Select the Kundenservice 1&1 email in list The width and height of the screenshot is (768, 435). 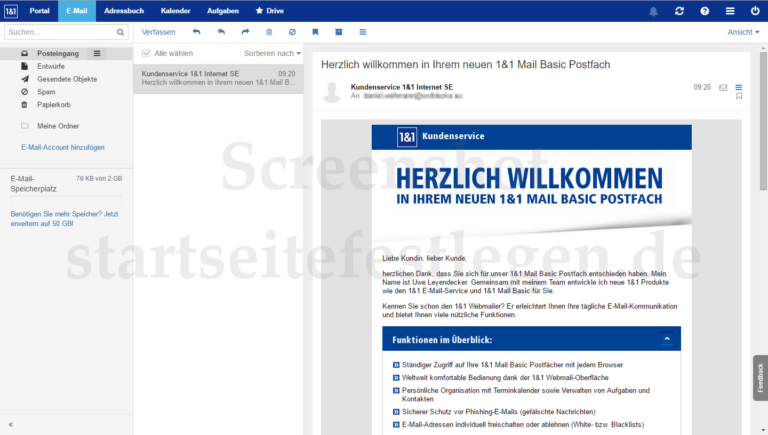click(218, 78)
